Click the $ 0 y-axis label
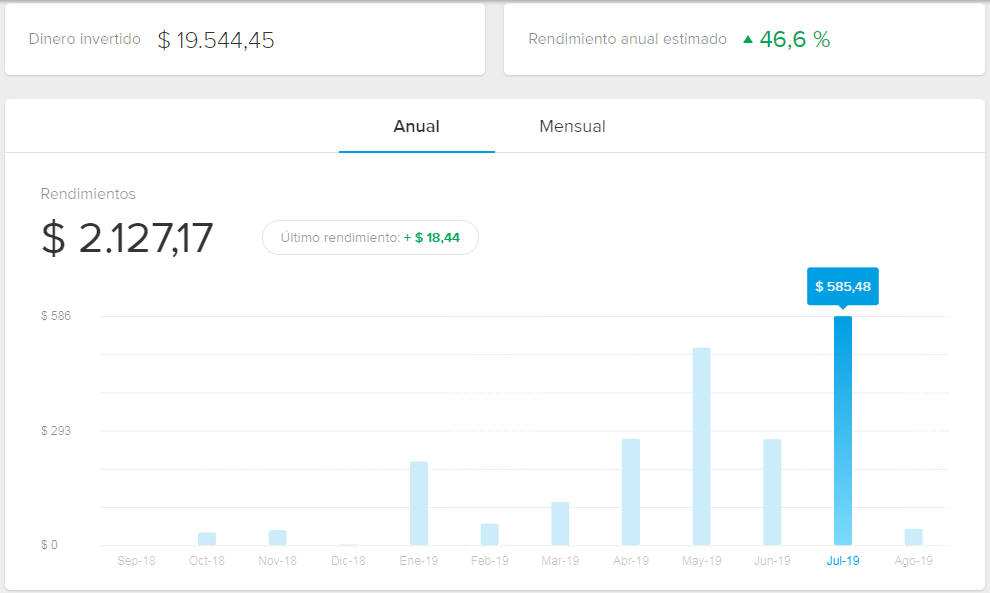 (49, 545)
